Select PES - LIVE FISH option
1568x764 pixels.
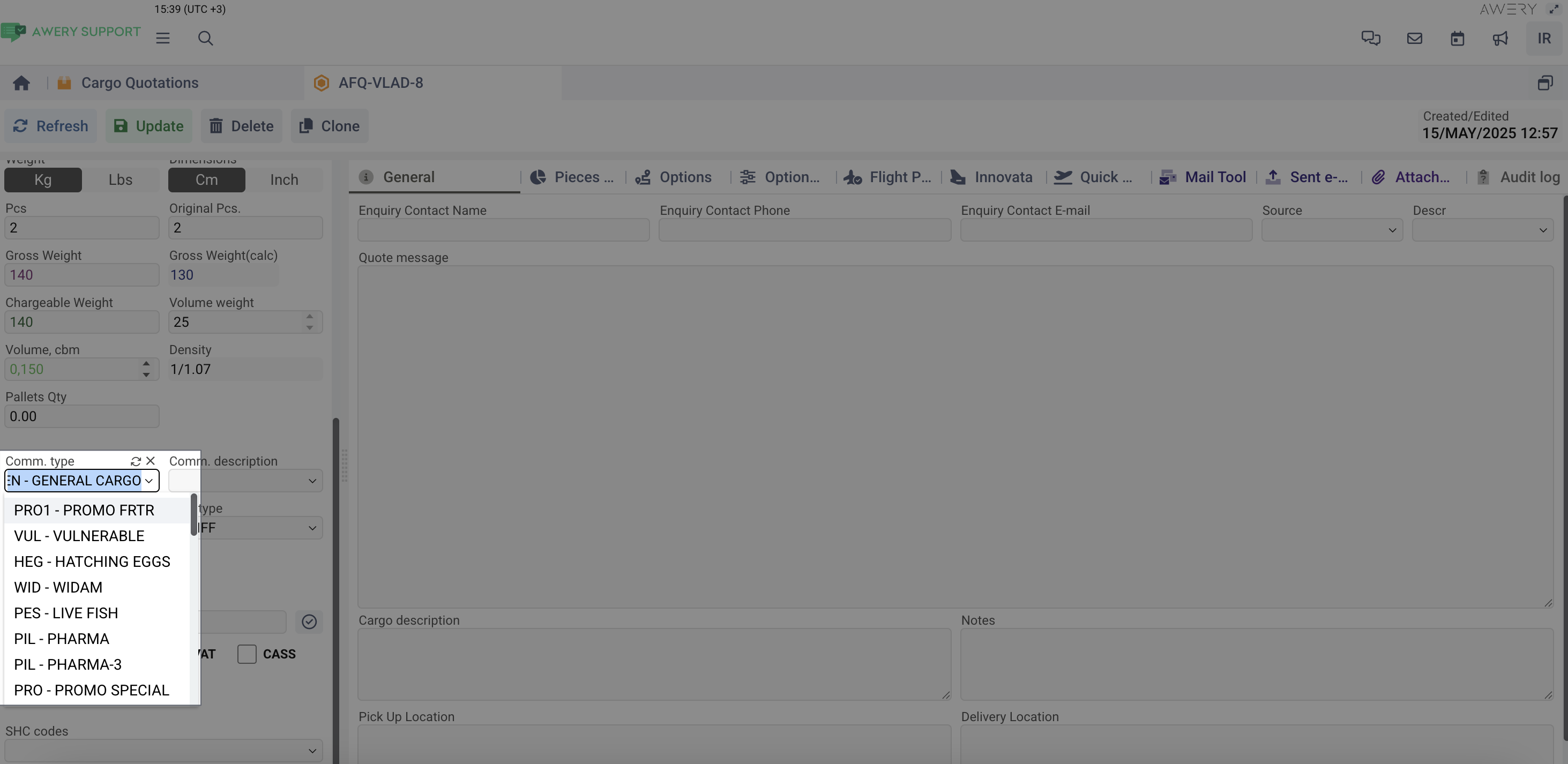[66, 613]
